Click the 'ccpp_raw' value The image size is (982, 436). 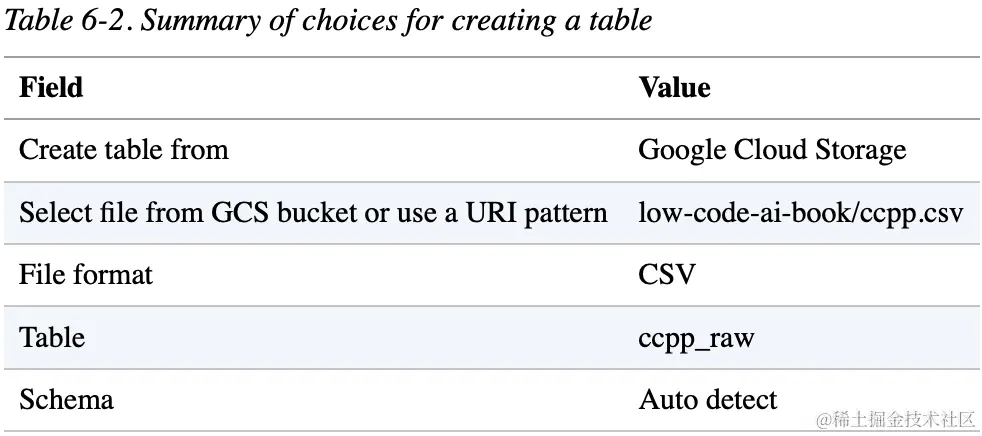pos(696,339)
